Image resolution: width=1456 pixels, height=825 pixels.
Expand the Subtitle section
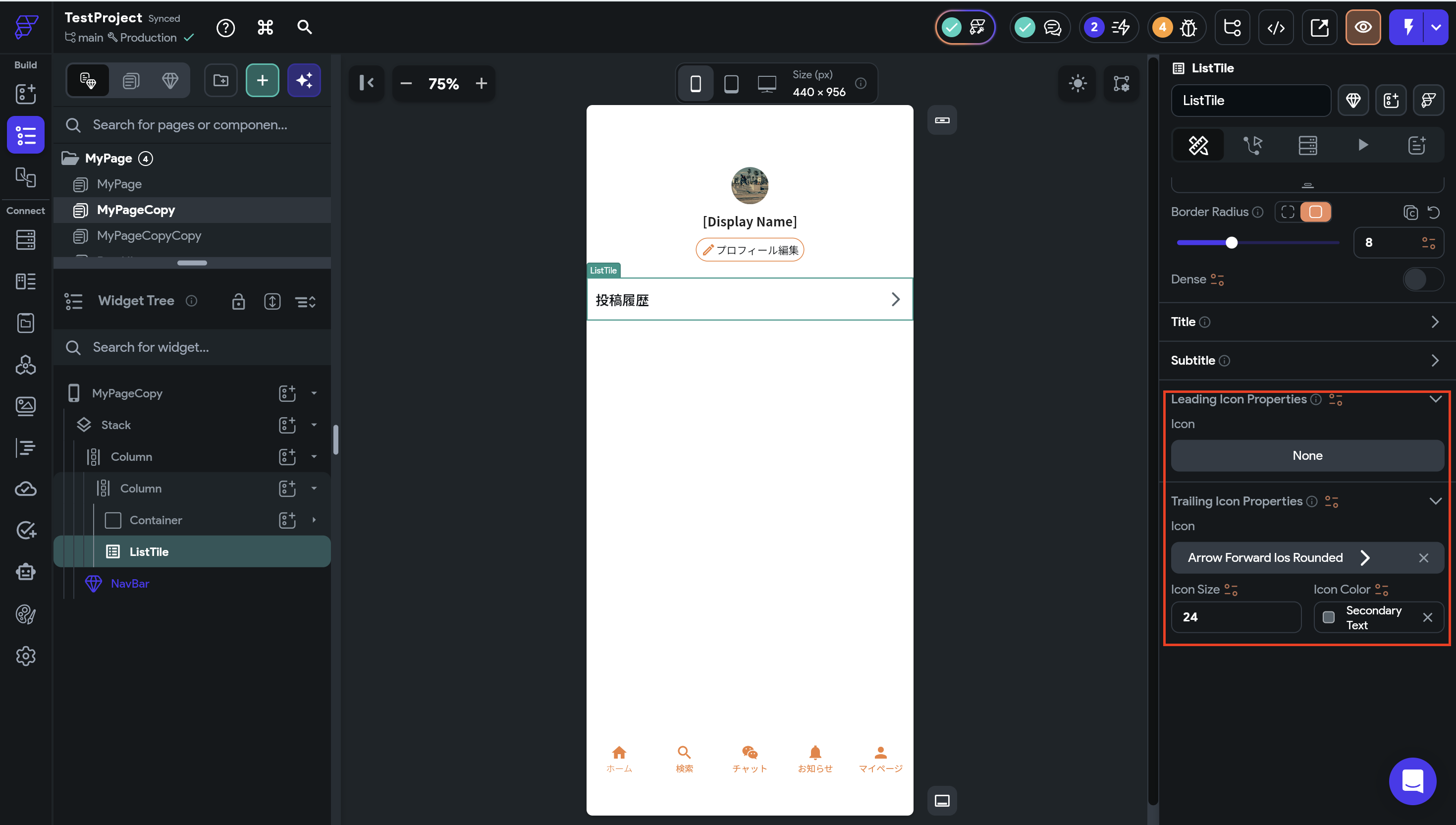click(x=1435, y=360)
